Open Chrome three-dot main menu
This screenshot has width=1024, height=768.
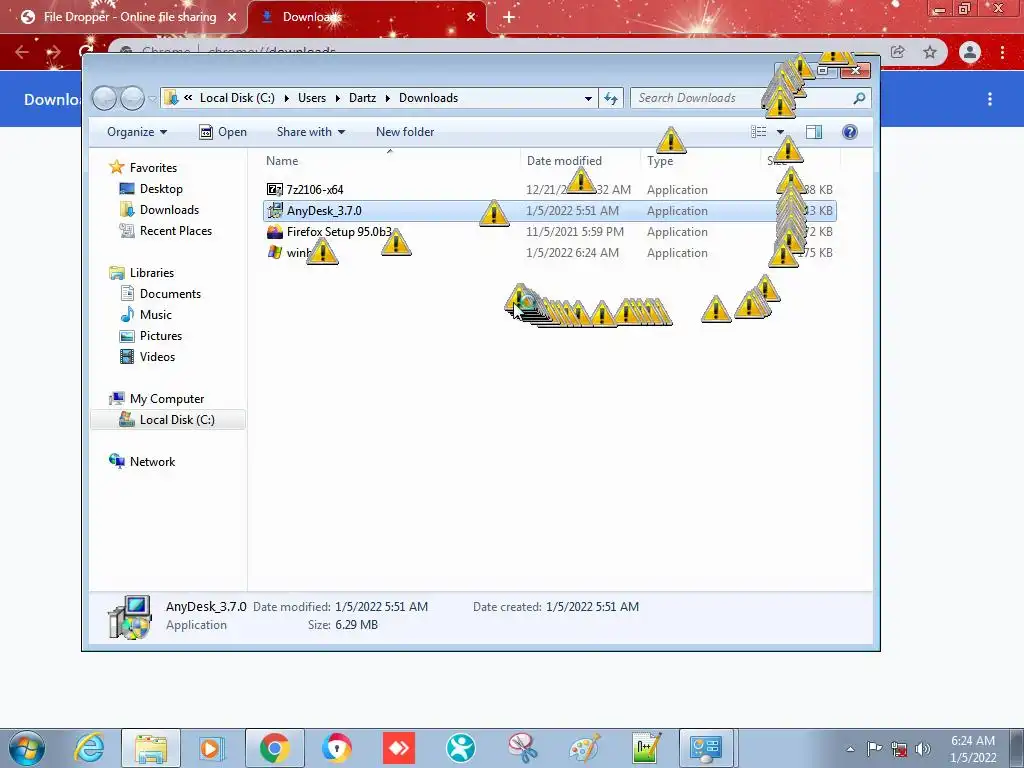pyautogui.click(x=1002, y=52)
